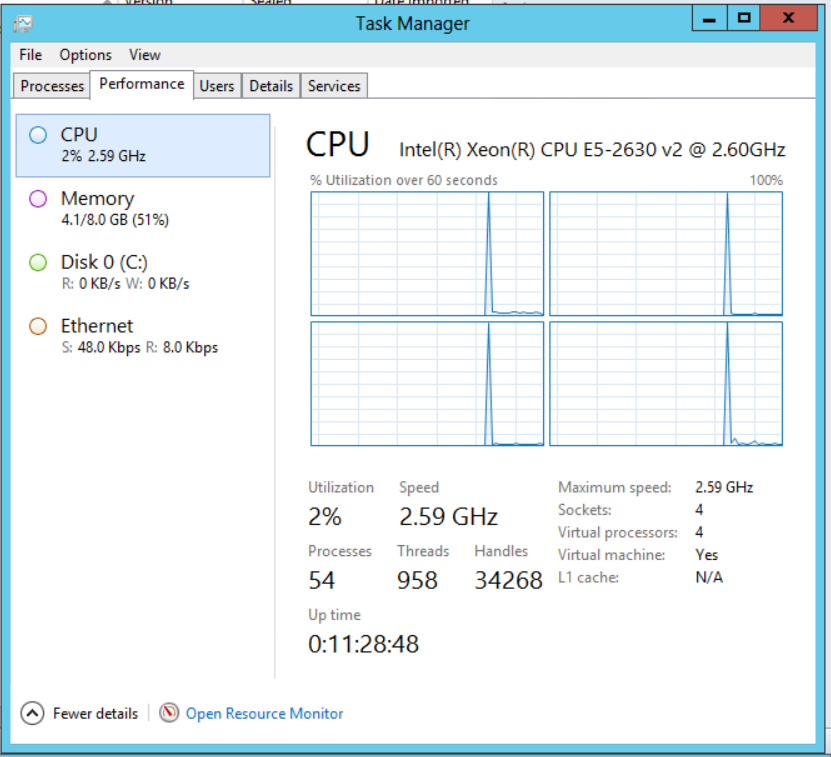Select the Memory pane showing 51% usage
831x757 pixels.
140,207
